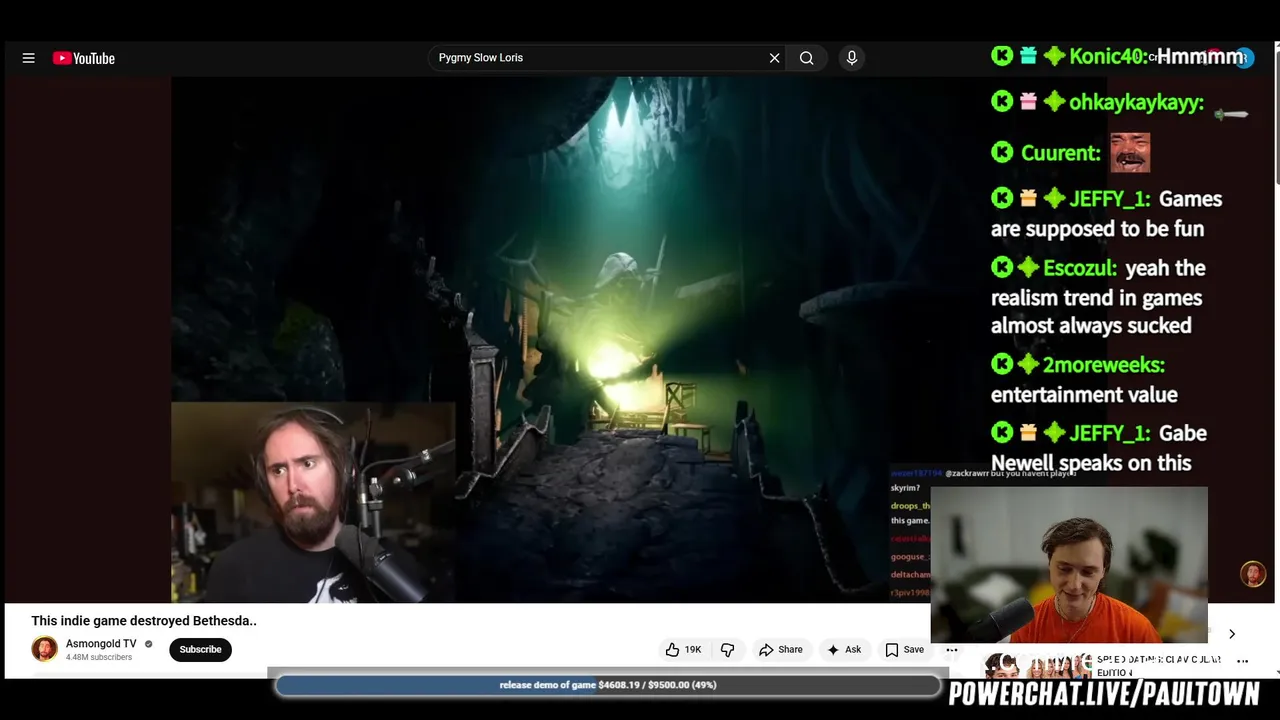Click the green sparkle badge beside Escozul

[1028, 267]
